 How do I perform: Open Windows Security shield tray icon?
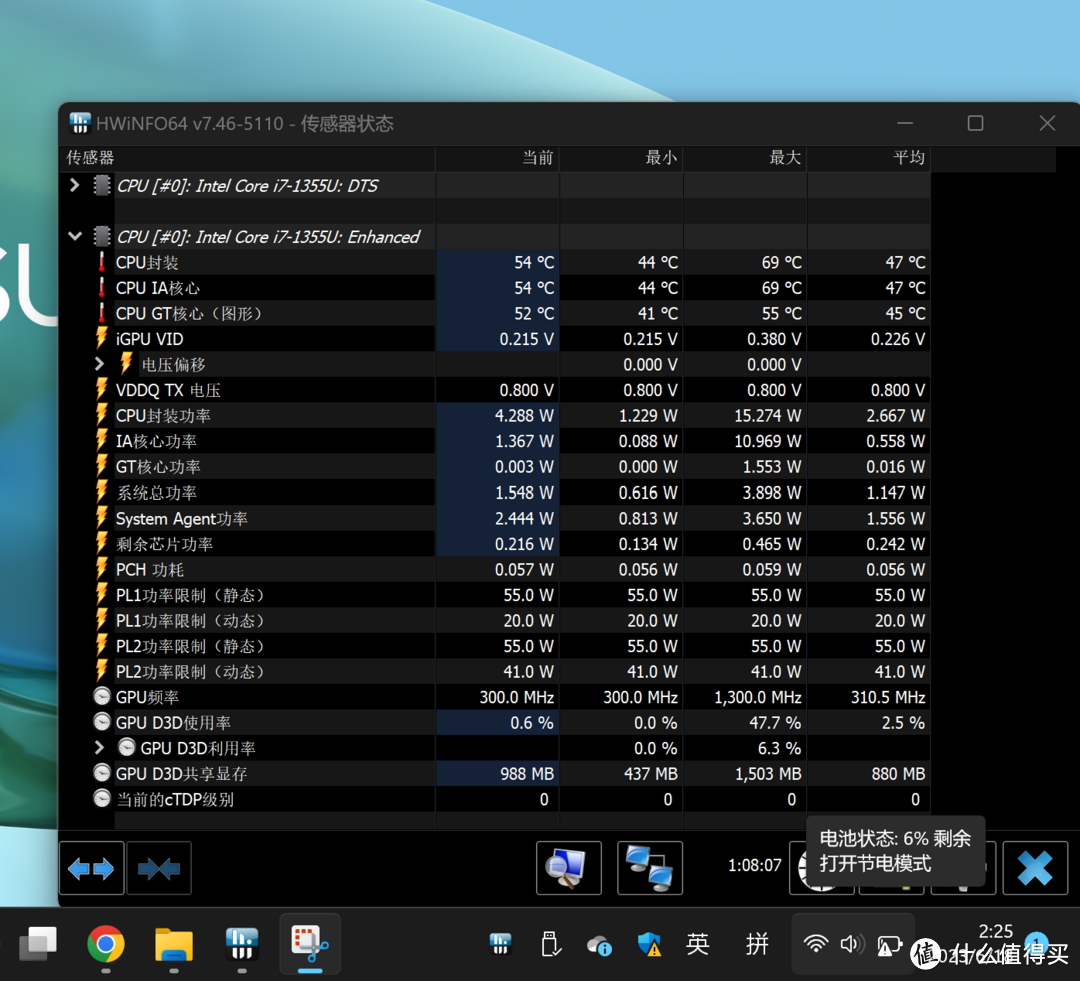(x=649, y=944)
